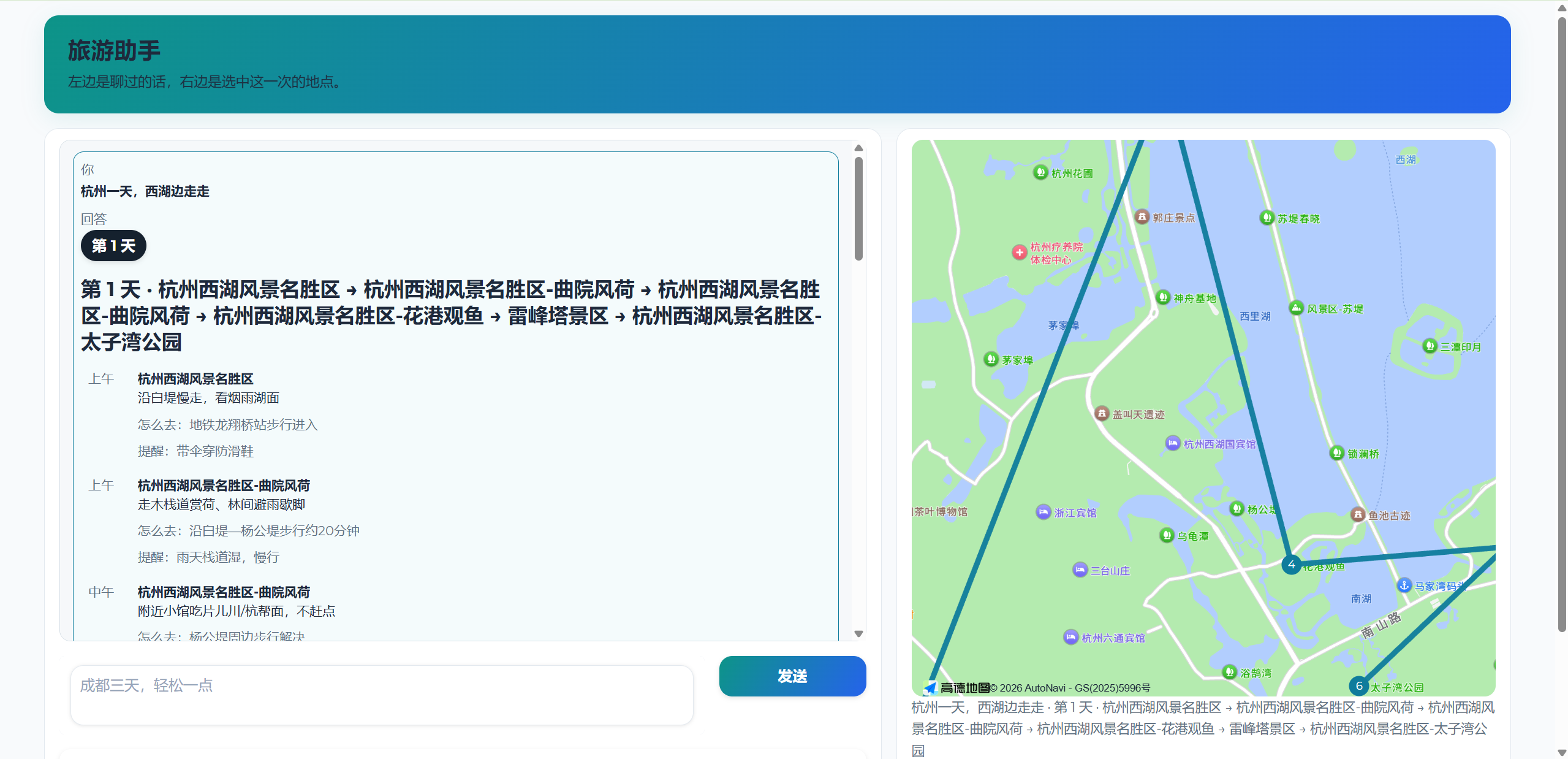
Task: Select the 第1天 day tab pill
Action: 113,246
